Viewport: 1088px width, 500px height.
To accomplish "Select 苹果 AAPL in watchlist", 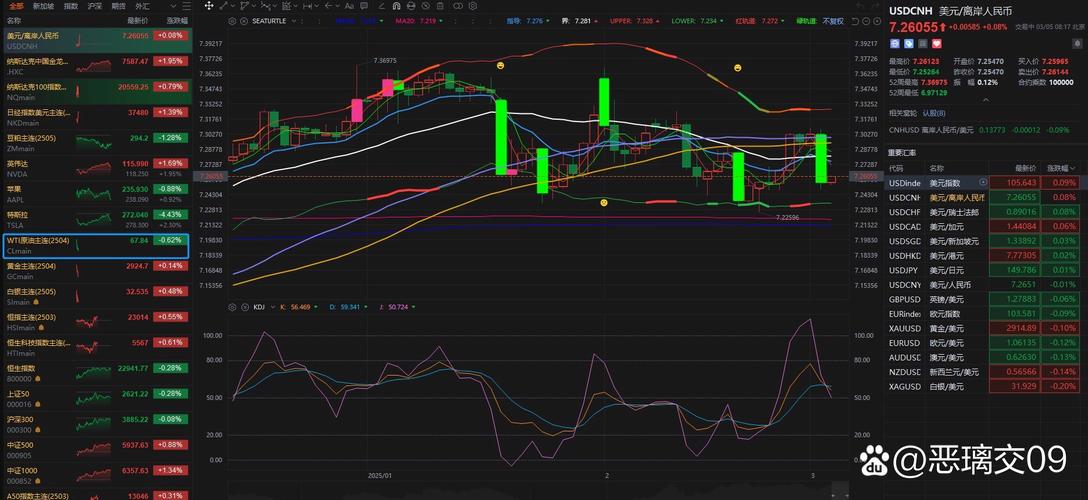I will coord(96,193).
